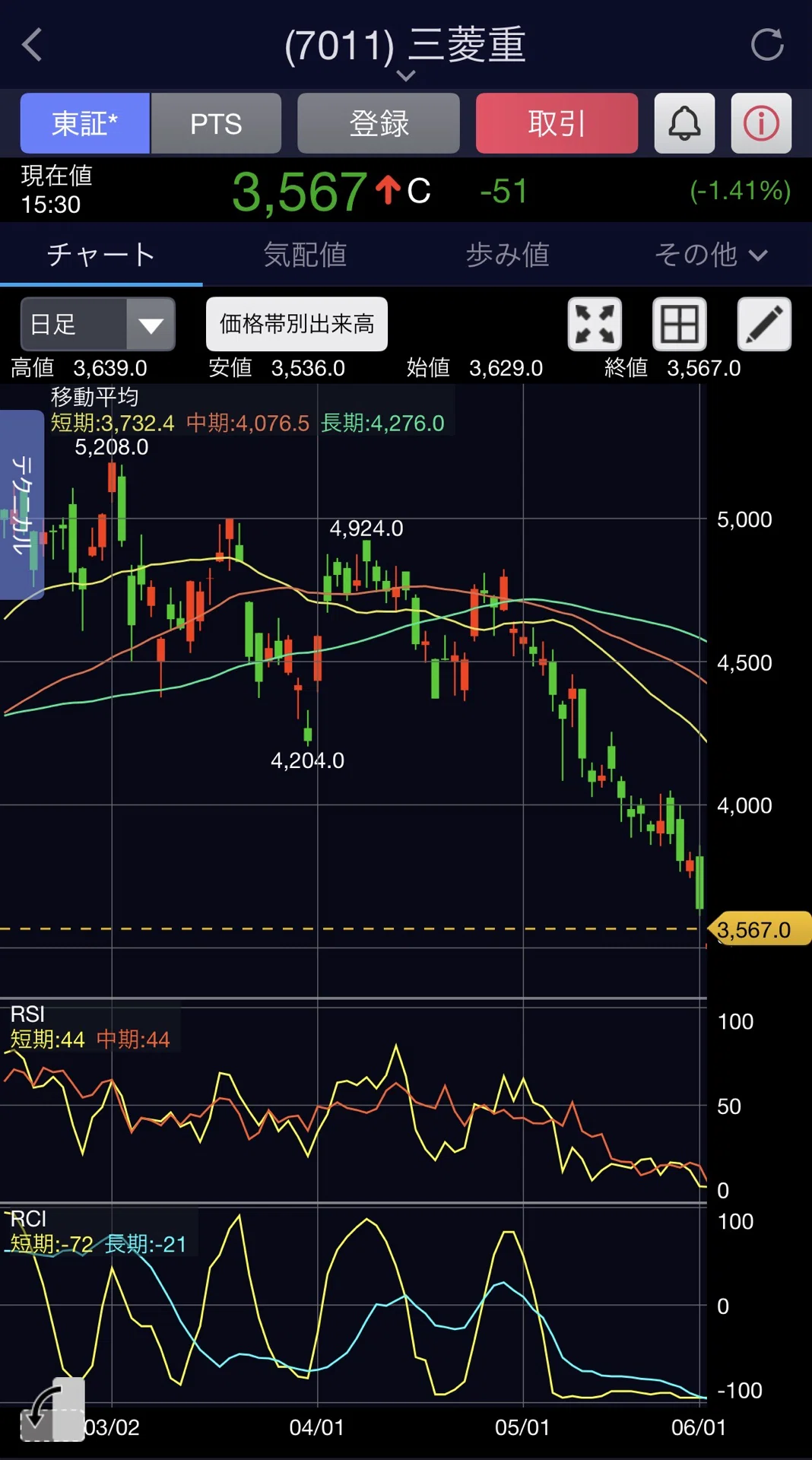Toggle 価格帯別出来高 volume by price
Viewport: 812px width, 1460px height.
[297, 324]
